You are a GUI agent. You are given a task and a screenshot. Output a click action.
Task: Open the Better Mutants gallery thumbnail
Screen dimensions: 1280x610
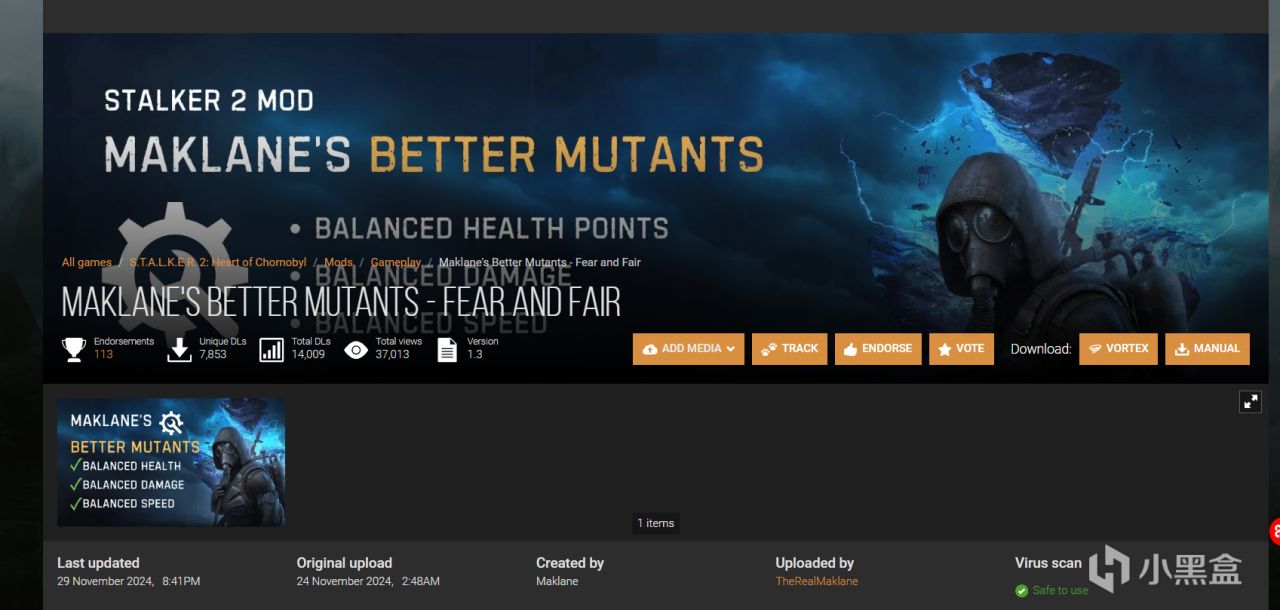(171, 462)
